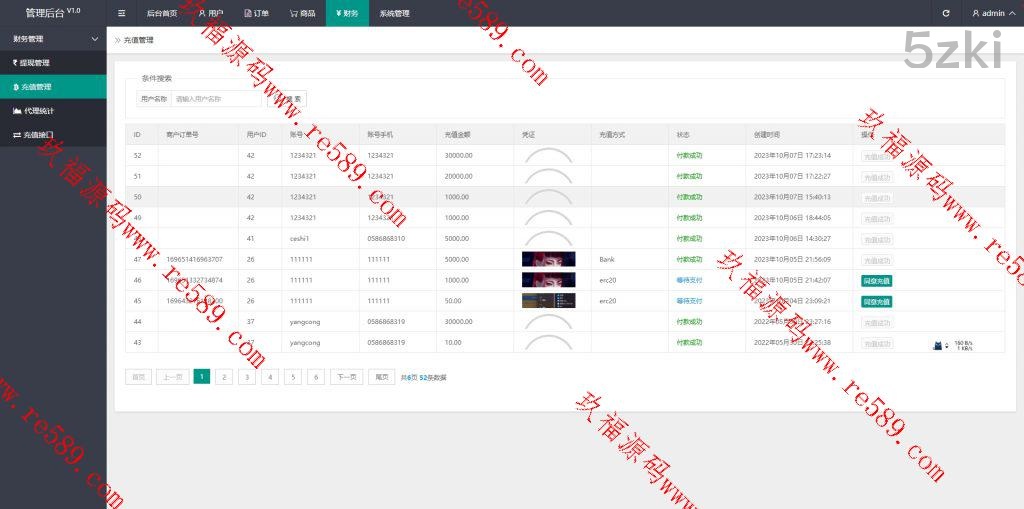Collapse the 财务管理 sidebar group
The height and width of the screenshot is (509, 1024).
tap(94, 39)
